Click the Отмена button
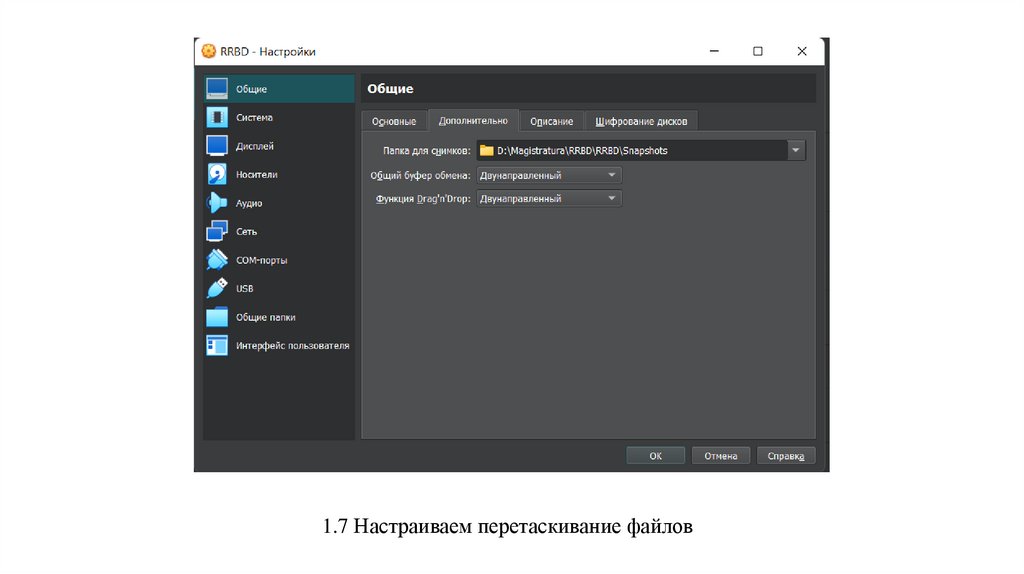The width and height of the screenshot is (1024, 574). point(720,456)
